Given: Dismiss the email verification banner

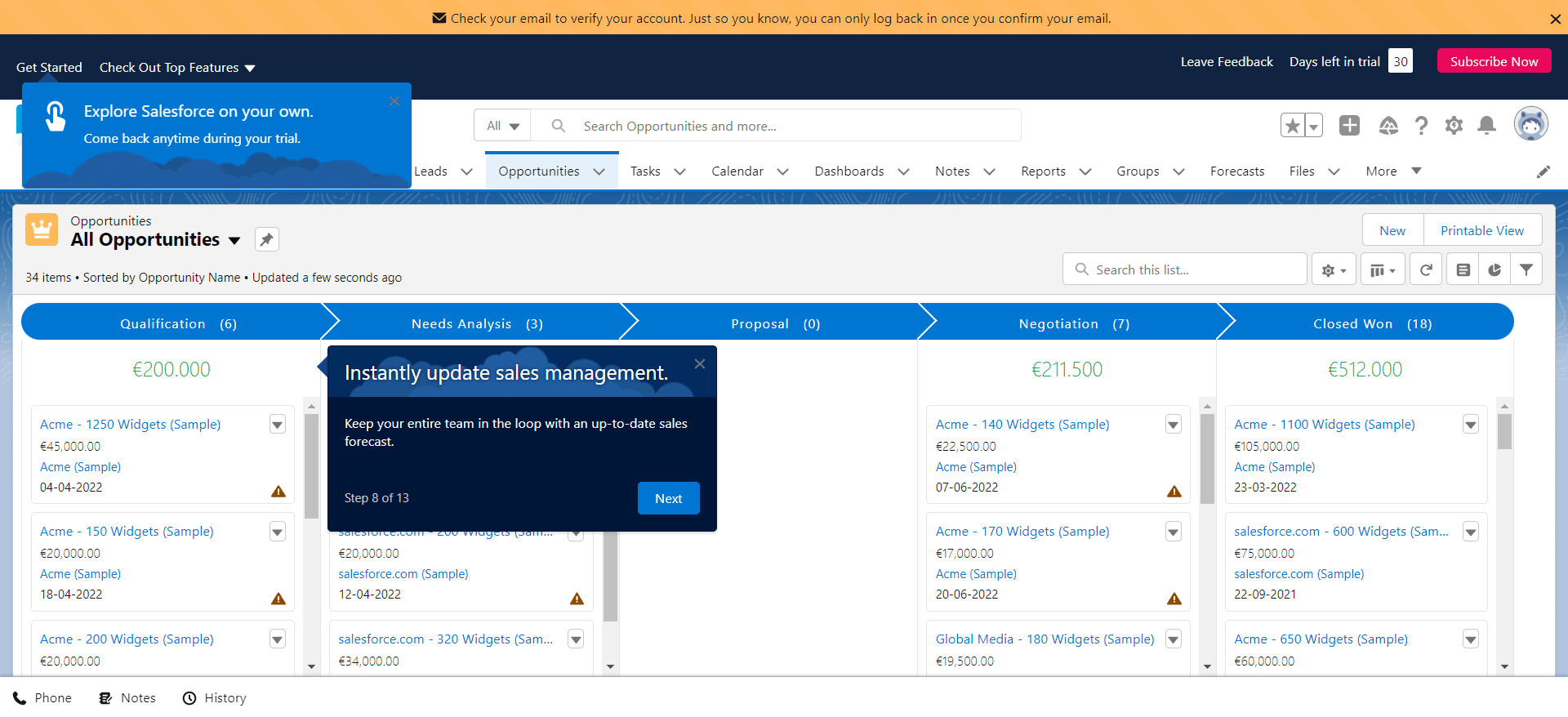Looking at the screenshot, I should click(x=1555, y=19).
